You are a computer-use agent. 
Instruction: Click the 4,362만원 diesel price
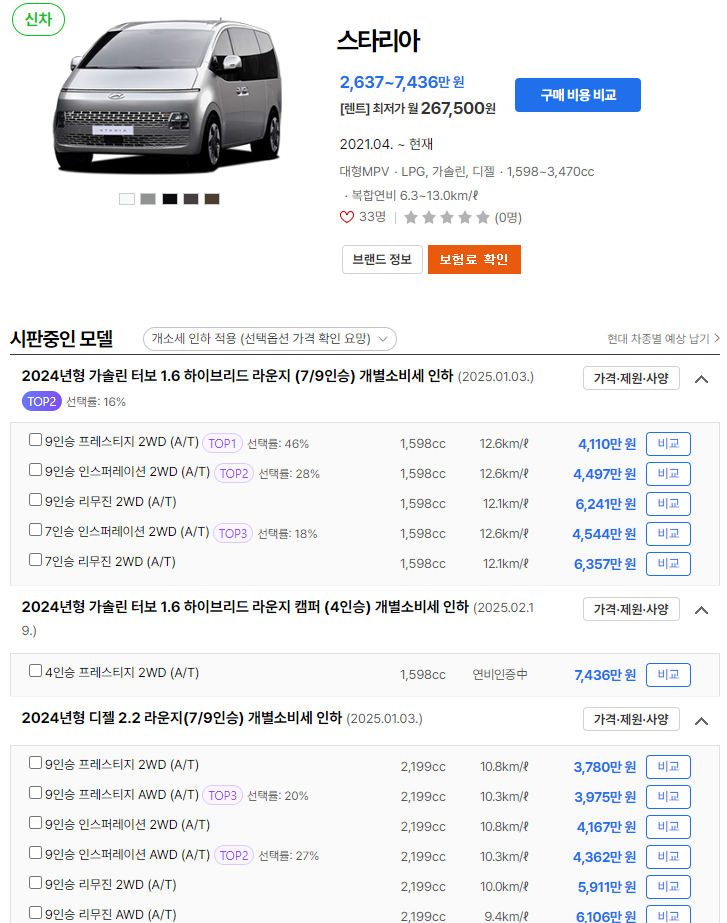605,857
